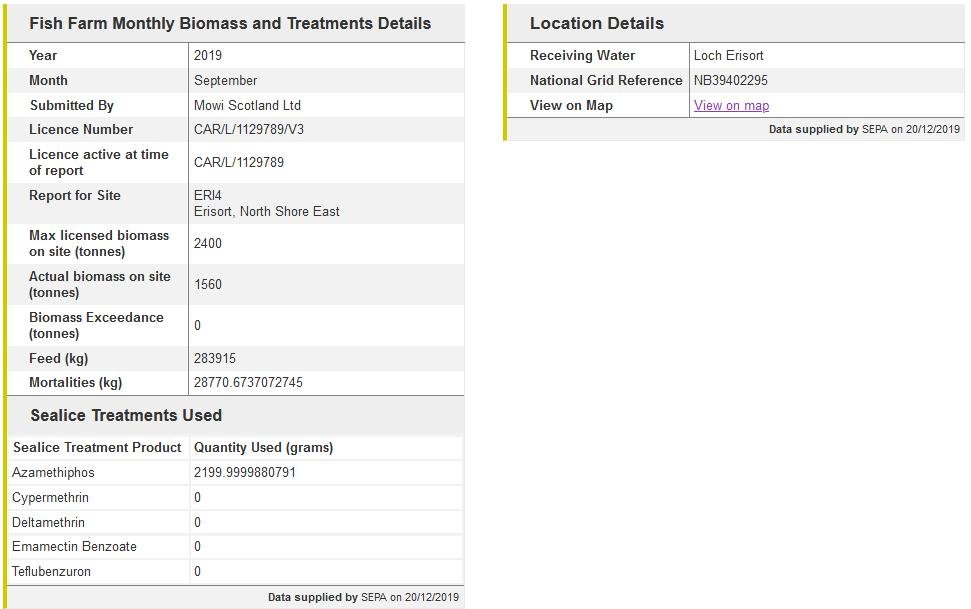Open the View on map link
Image resolution: width=971 pixels, height=609 pixels.
731,105
